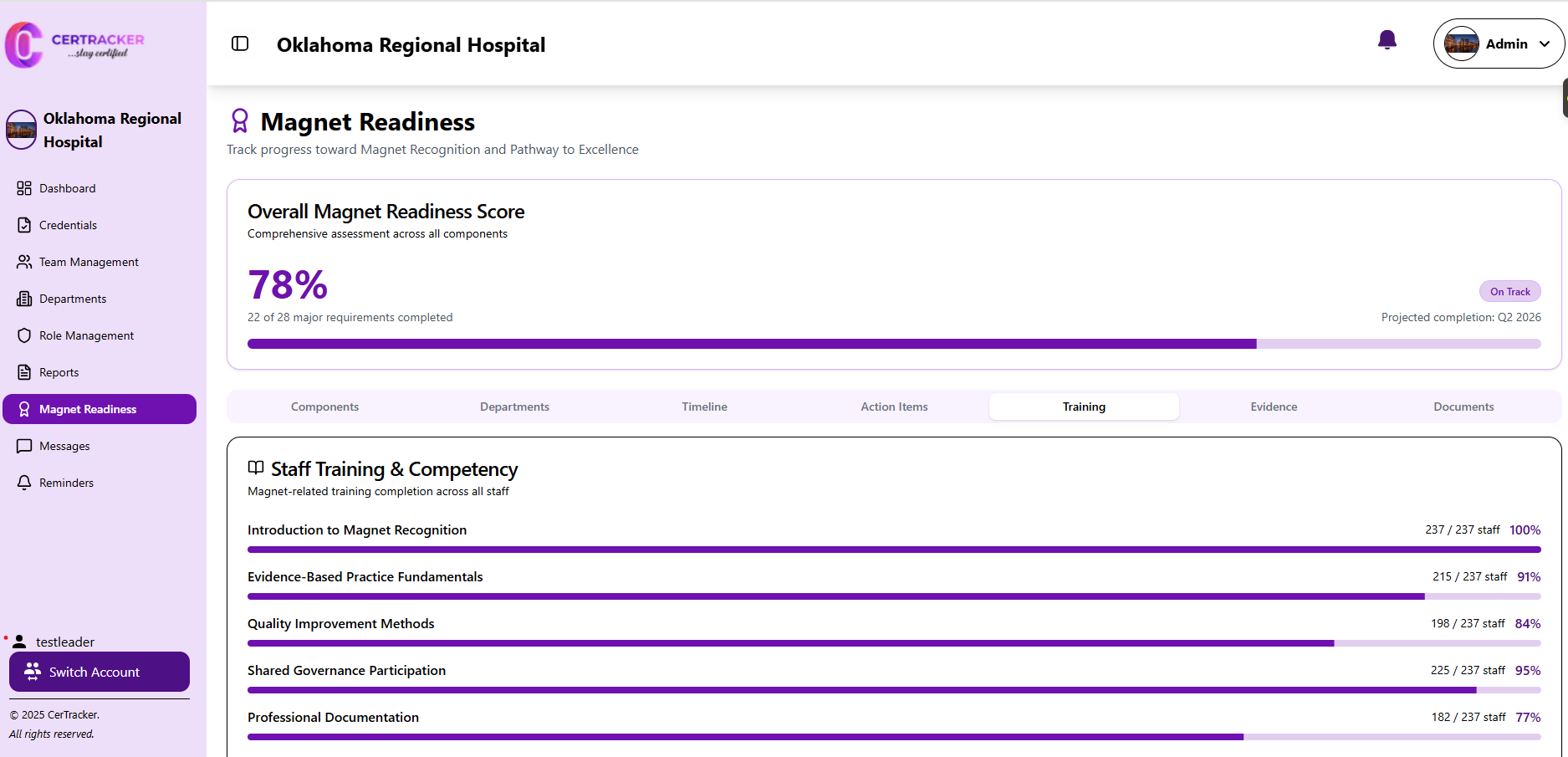Click the notification bell icon

click(x=1387, y=40)
